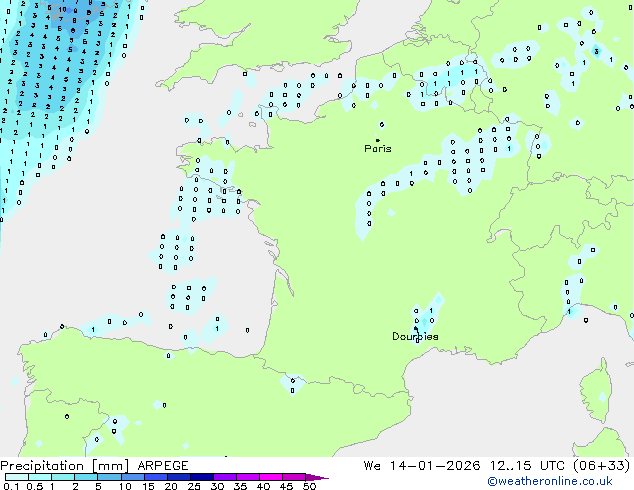The width and height of the screenshot is (634, 490).
Task: Click the legend value 30
Action: tap(217, 486)
